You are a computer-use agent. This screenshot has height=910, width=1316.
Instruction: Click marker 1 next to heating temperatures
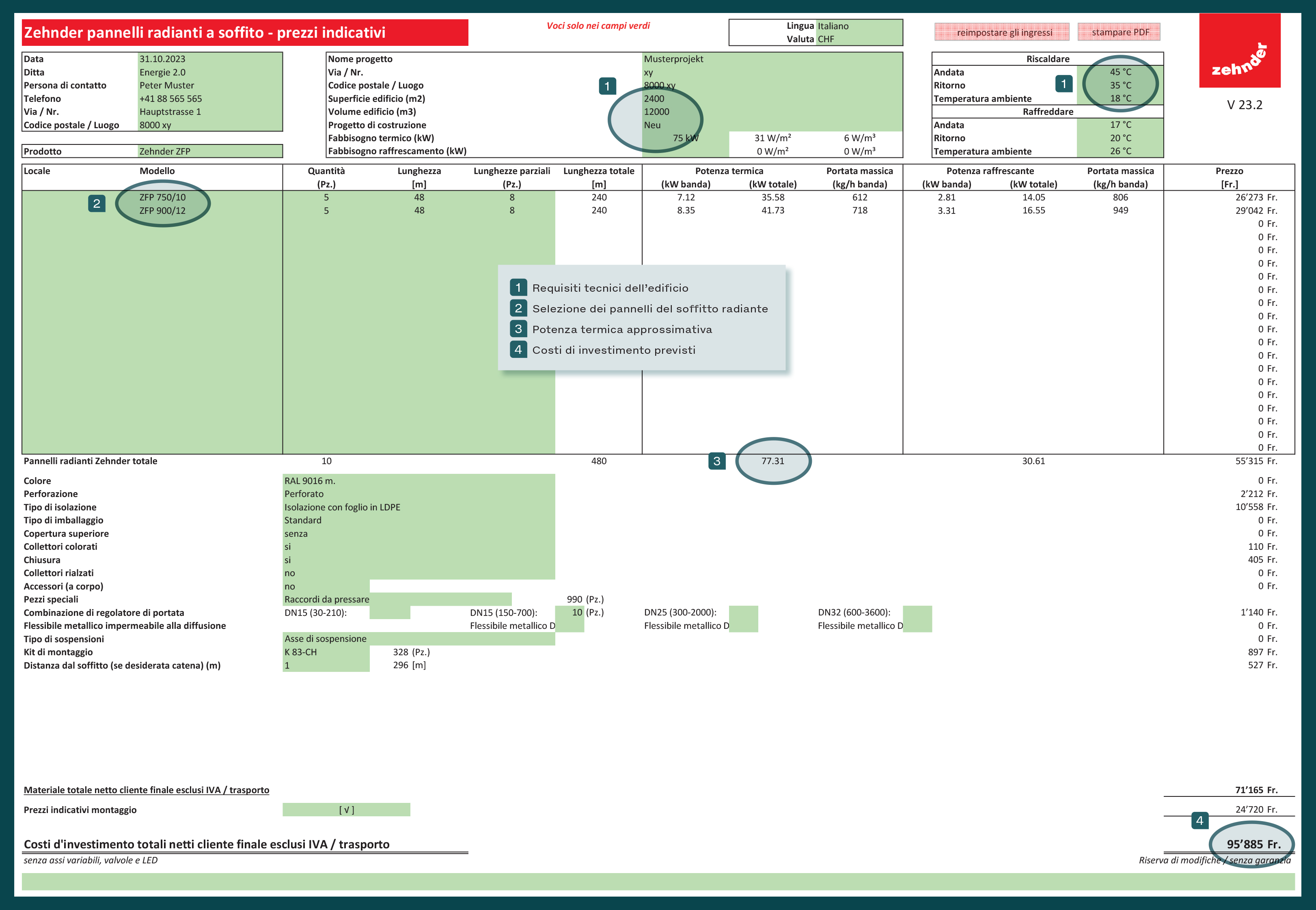coord(1063,84)
